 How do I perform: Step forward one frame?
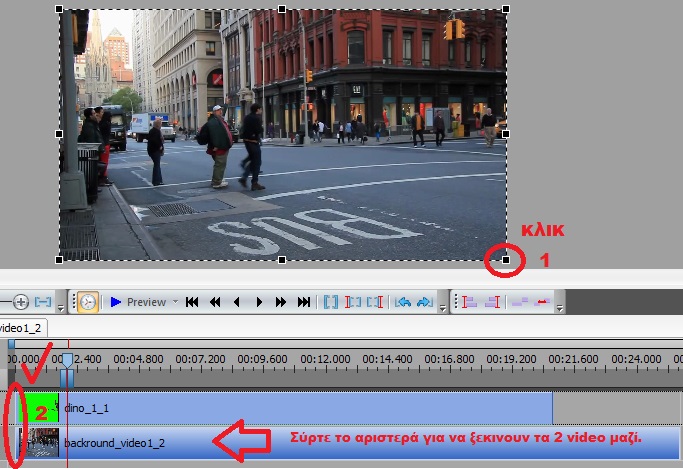click(259, 302)
